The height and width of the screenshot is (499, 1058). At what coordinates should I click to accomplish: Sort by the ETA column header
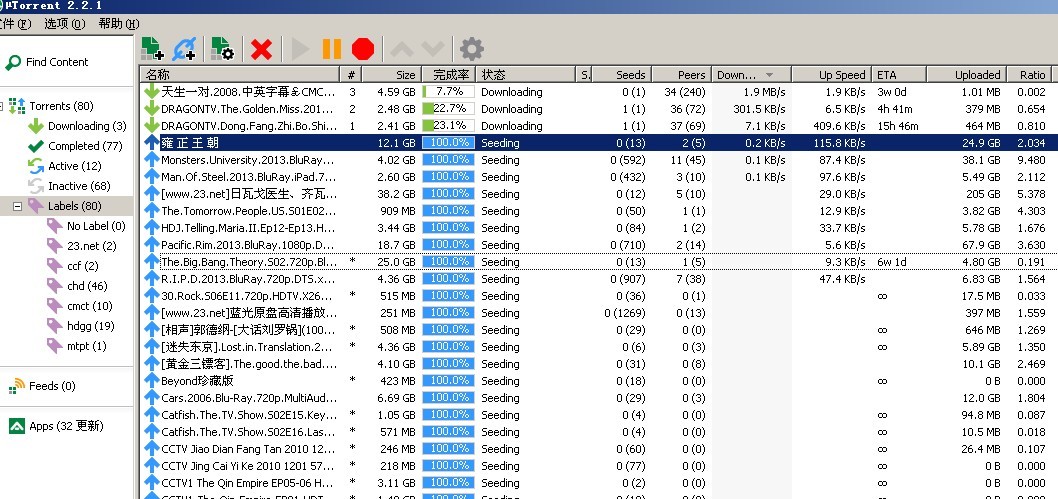(x=899, y=74)
